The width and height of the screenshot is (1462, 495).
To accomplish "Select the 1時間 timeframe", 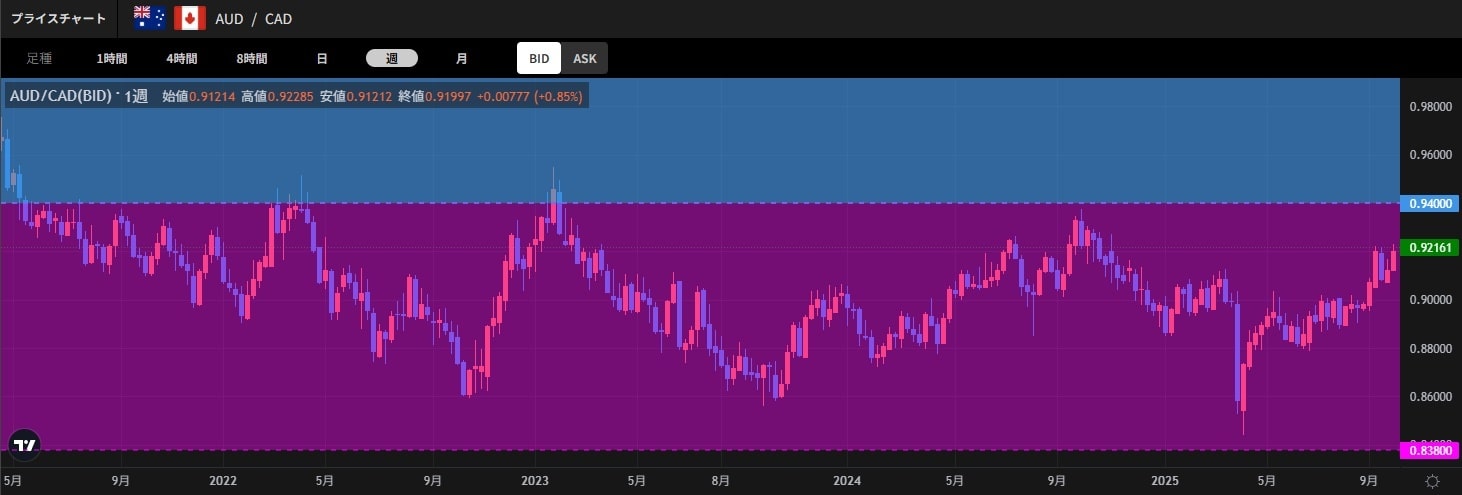I will pyautogui.click(x=112, y=59).
